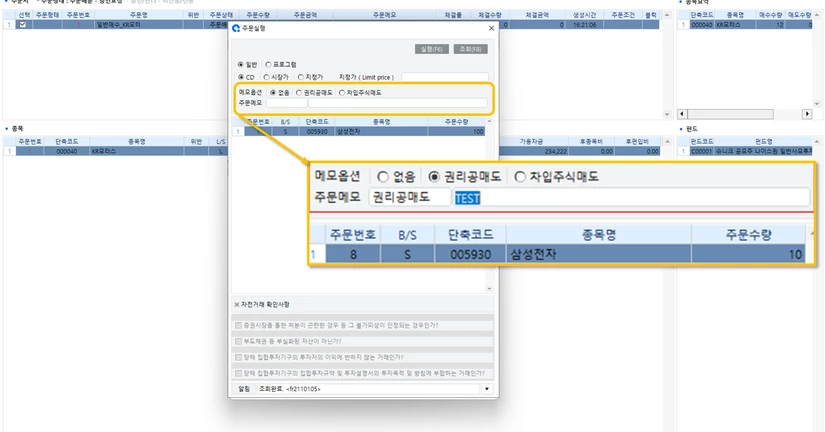Check '투자자의 이익에 반하지 않는 거래인가?' checkbox

[238, 357]
